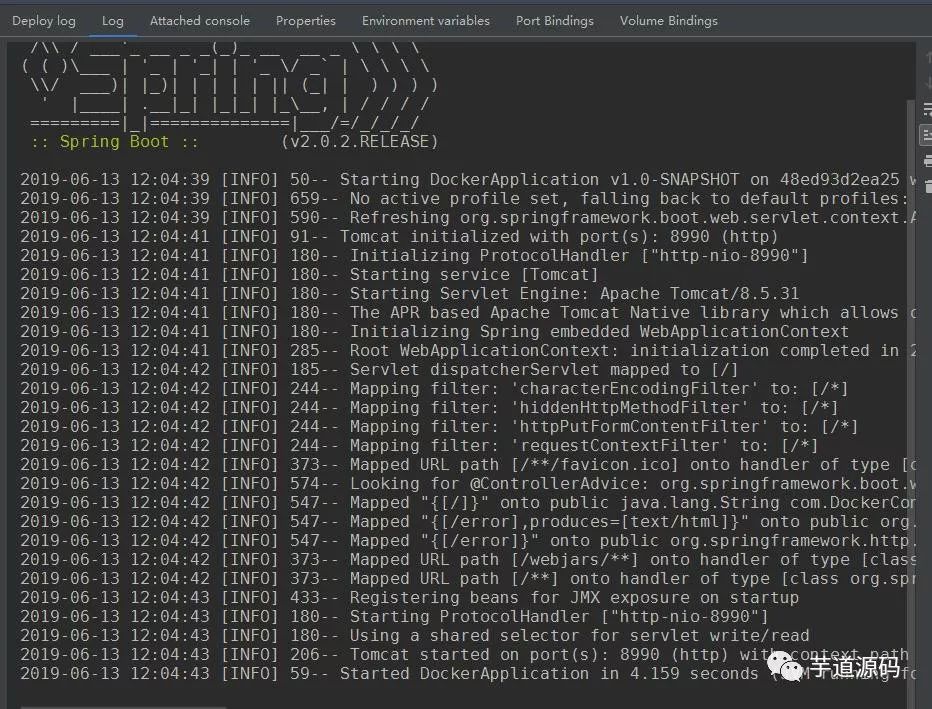Image resolution: width=932 pixels, height=709 pixels.
Task: Toggle soft-wrap icon in log toolbar
Action: pos(927,109)
